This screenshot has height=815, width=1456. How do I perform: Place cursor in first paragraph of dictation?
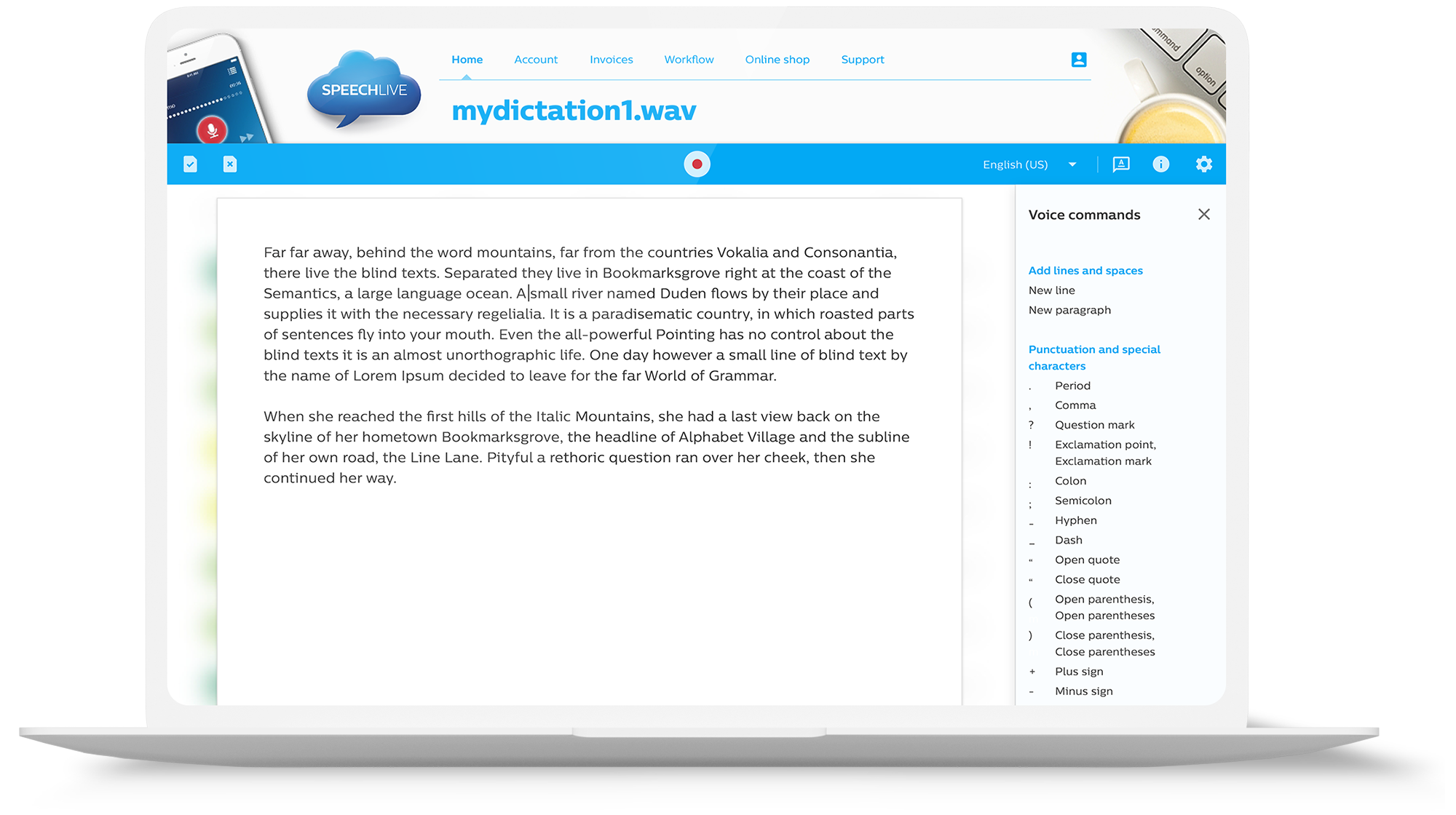coord(588,314)
